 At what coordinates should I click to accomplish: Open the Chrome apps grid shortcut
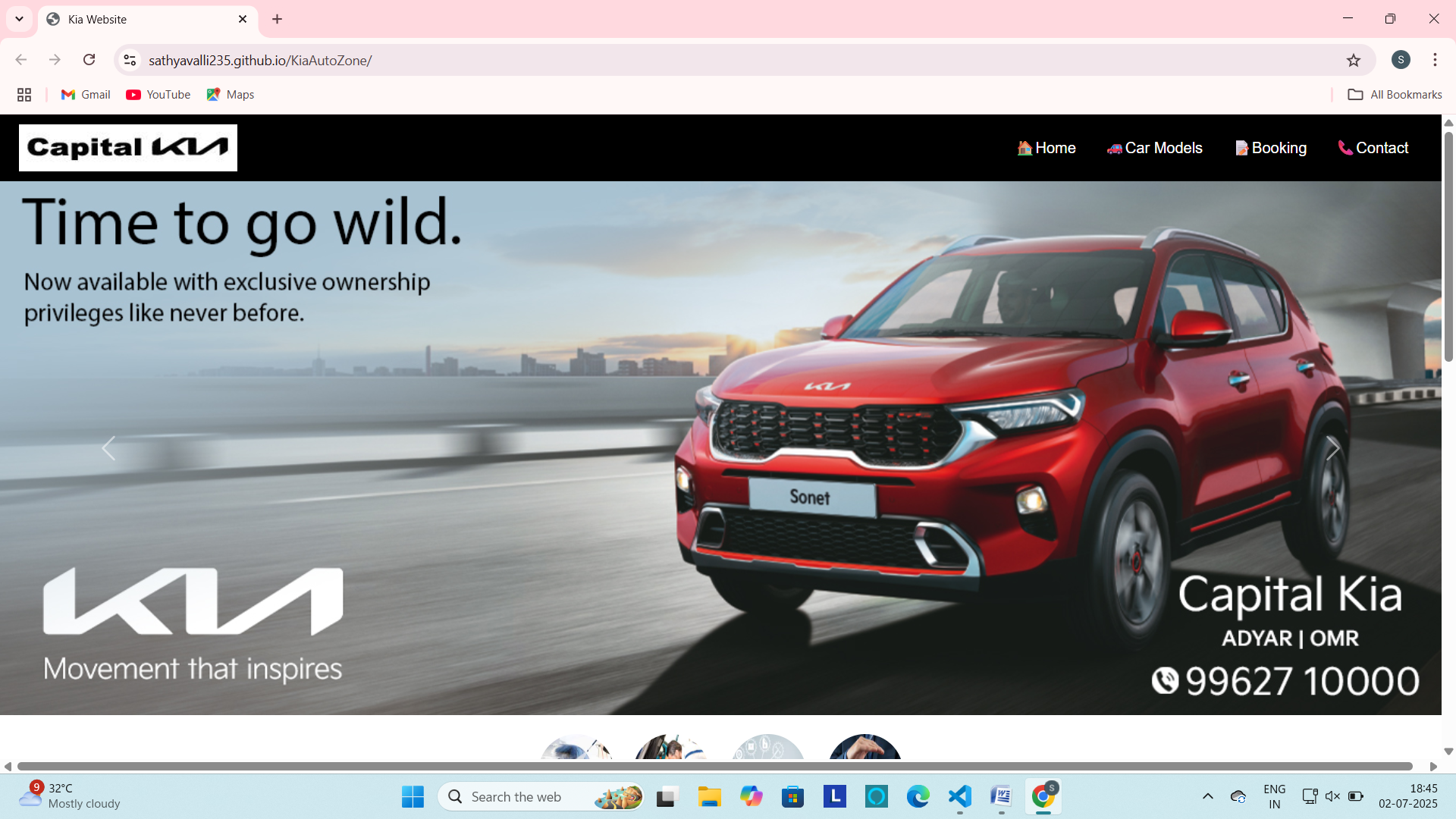[x=24, y=95]
